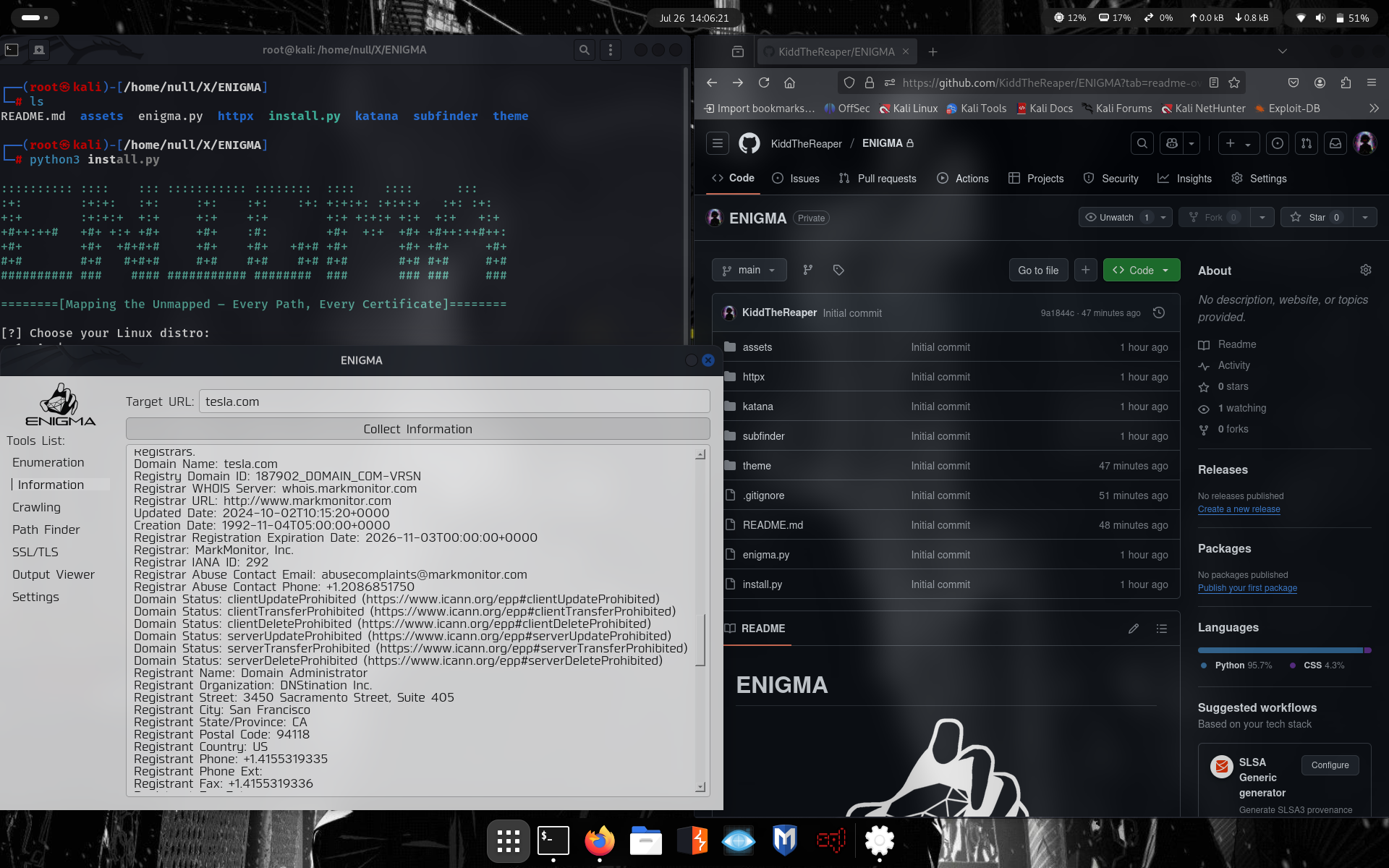Open terminal from the dock

[x=553, y=841]
